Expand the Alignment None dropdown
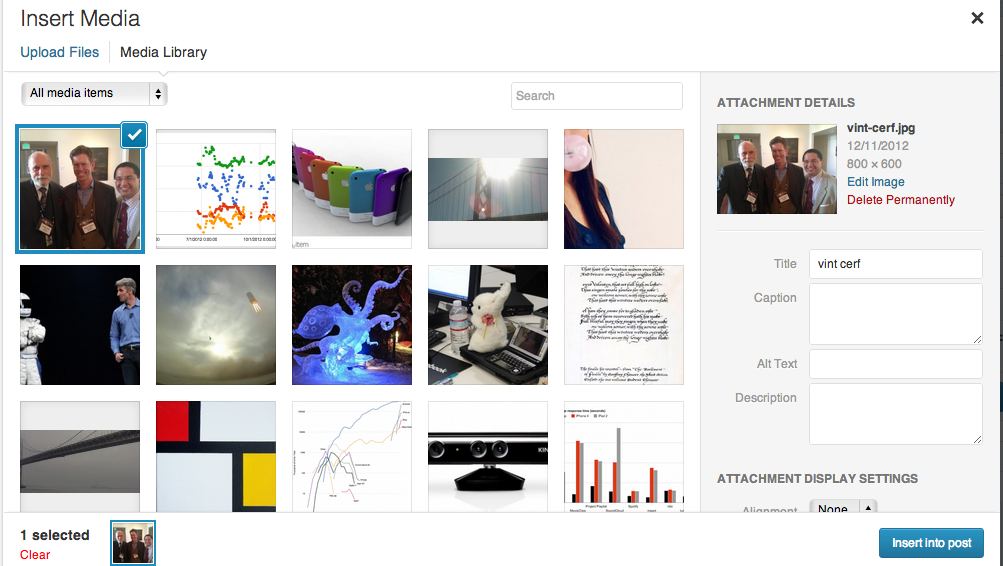Viewport: 1003px width, 566px height. 842,508
